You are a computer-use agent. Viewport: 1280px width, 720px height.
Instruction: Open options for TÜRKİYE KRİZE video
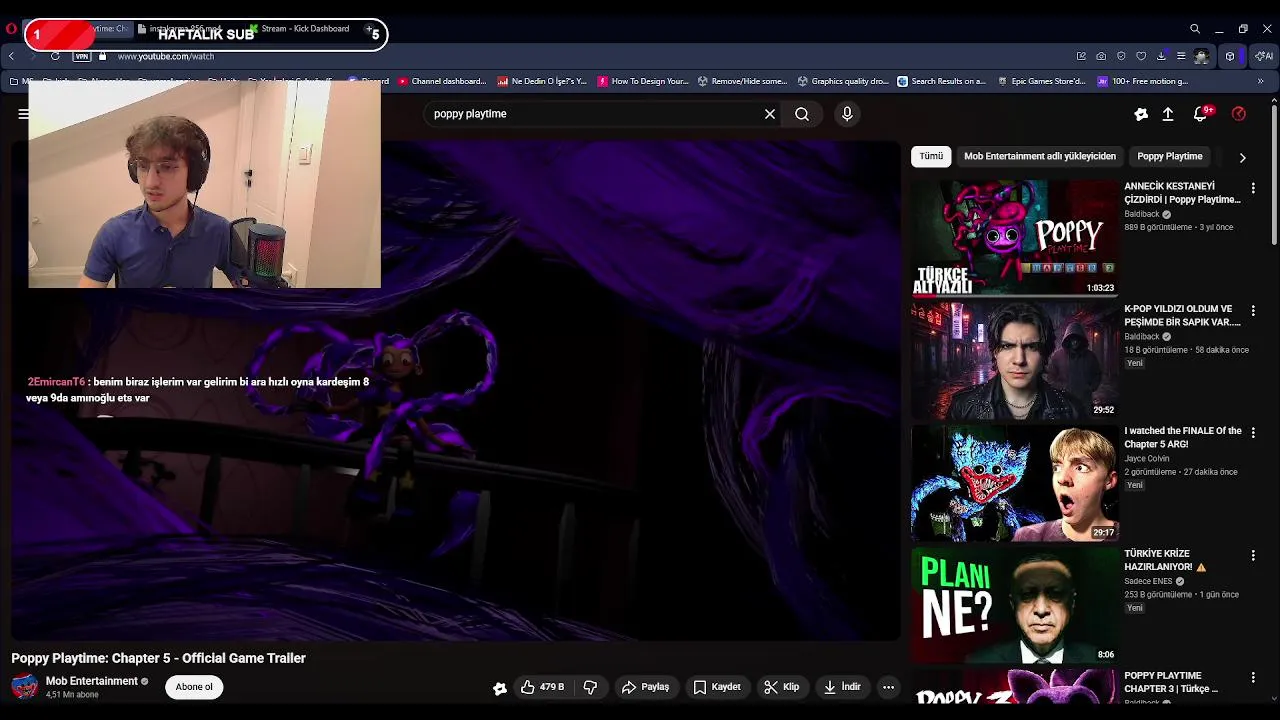click(x=1253, y=555)
